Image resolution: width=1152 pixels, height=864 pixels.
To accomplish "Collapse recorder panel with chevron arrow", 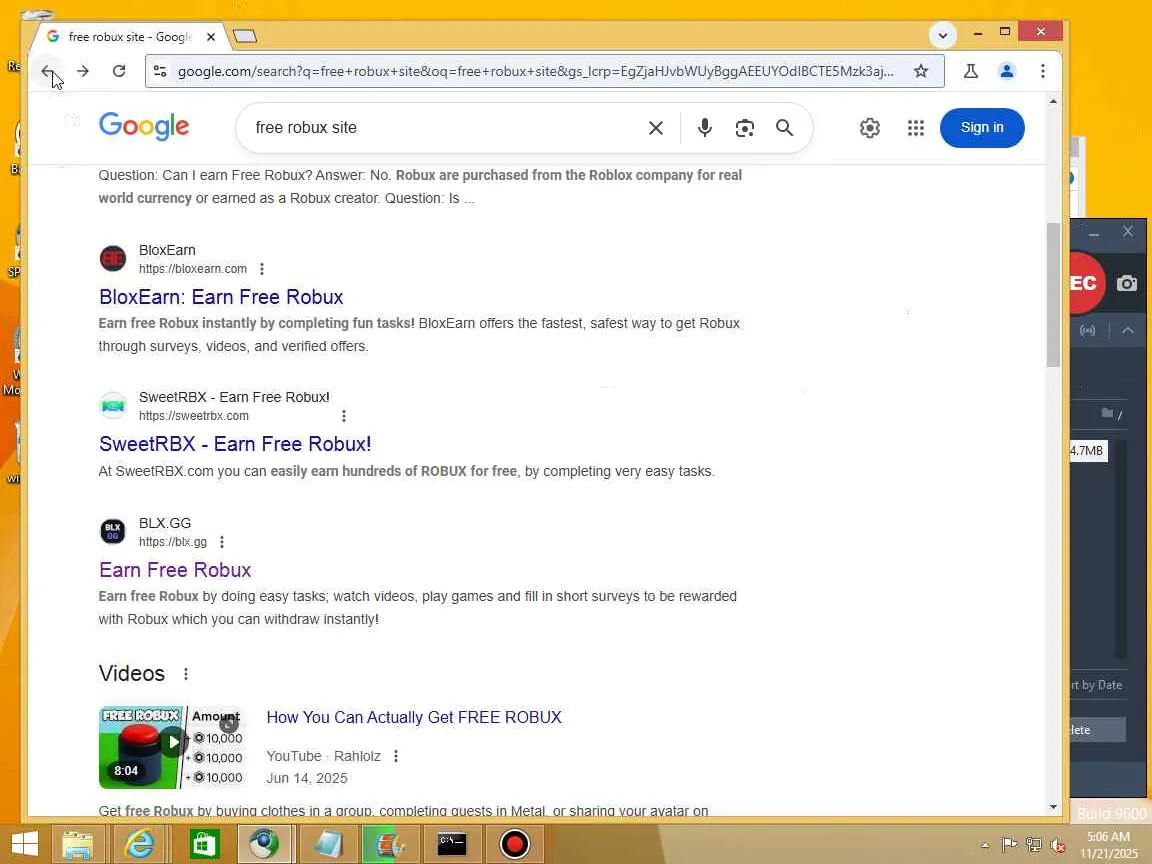I will (x=1128, y=331).
